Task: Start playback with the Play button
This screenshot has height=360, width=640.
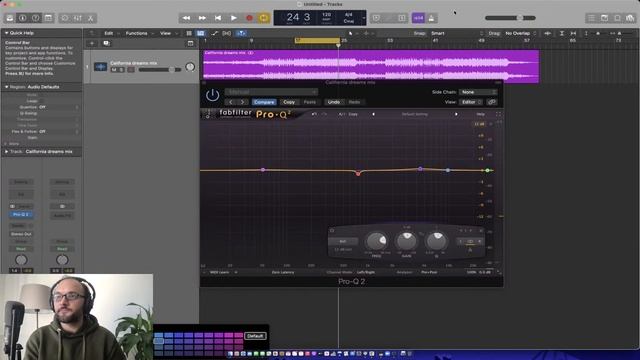Action: pos(233,18)
